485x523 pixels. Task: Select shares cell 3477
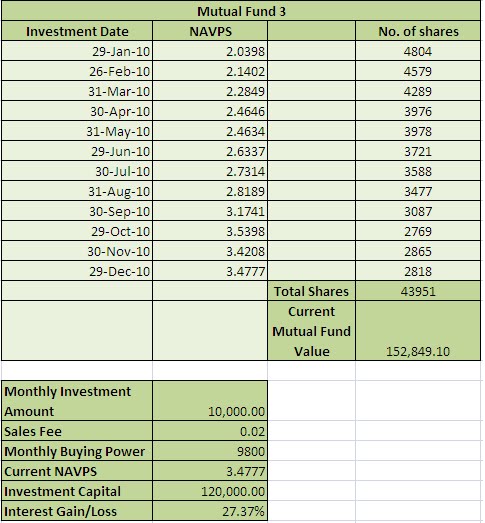coord(418,191)
